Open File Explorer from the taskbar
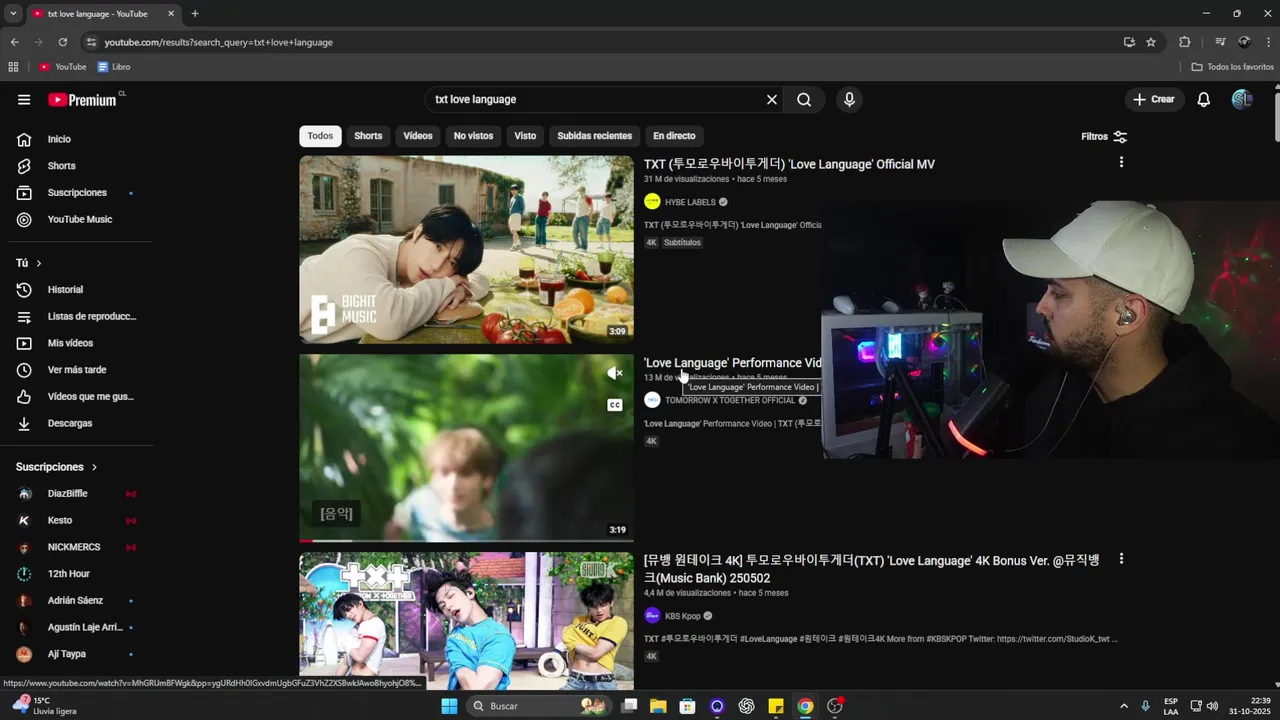 tap(658, 706)
